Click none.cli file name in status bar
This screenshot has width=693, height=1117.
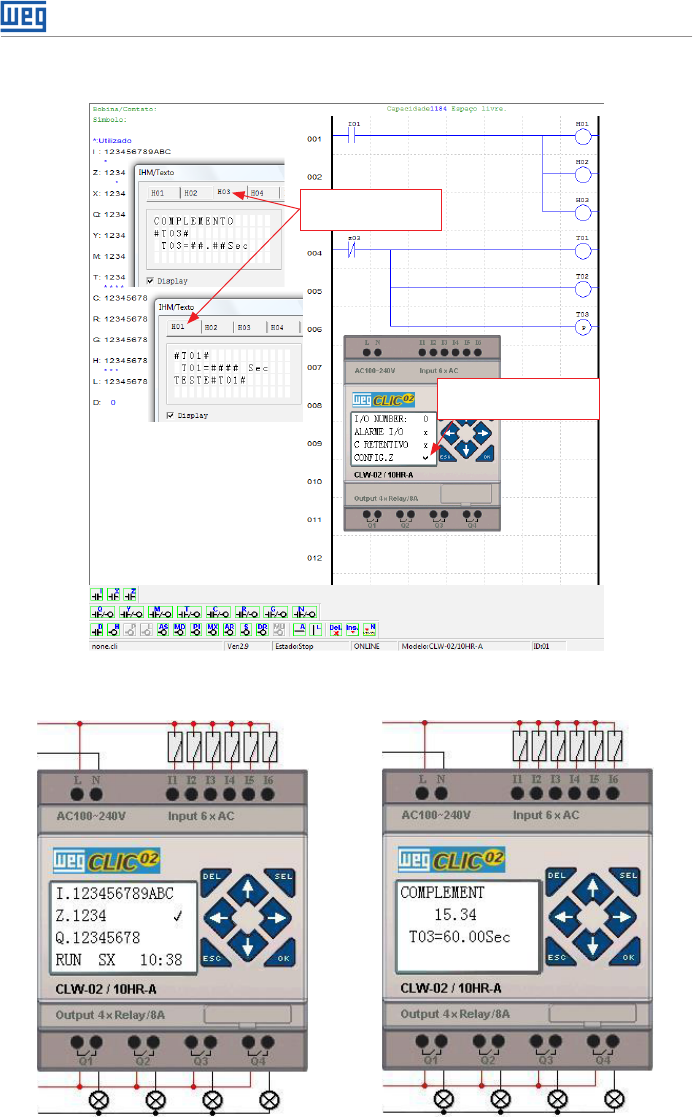(x=105, y=646)
